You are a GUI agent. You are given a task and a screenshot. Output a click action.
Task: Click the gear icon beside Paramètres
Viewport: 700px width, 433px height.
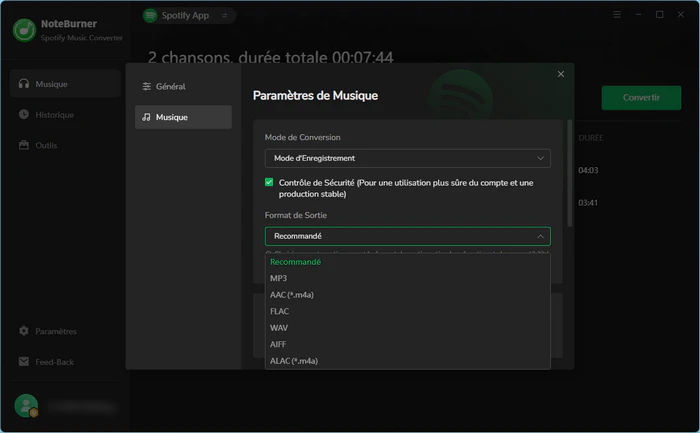pos(24,331)
